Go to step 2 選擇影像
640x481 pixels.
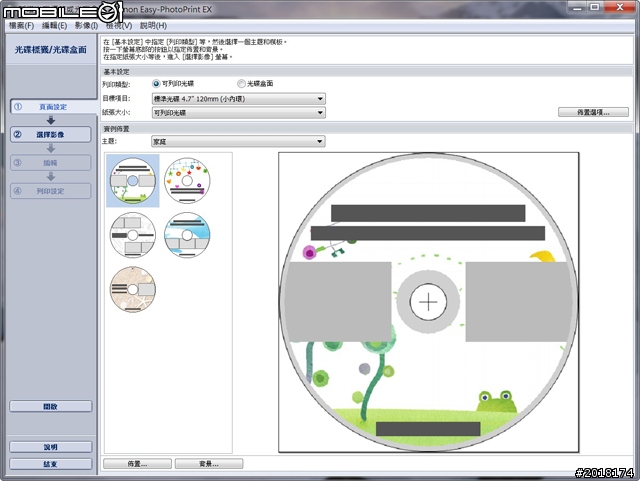[x=51, y=134]
